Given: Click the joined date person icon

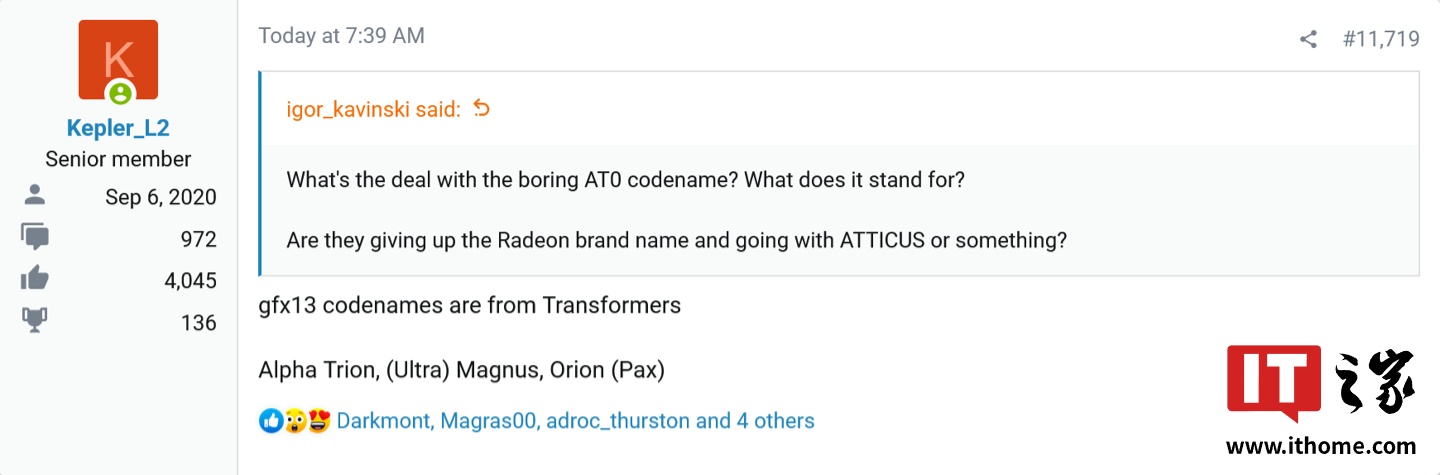Looking at the screenshot, I should 34,196.
